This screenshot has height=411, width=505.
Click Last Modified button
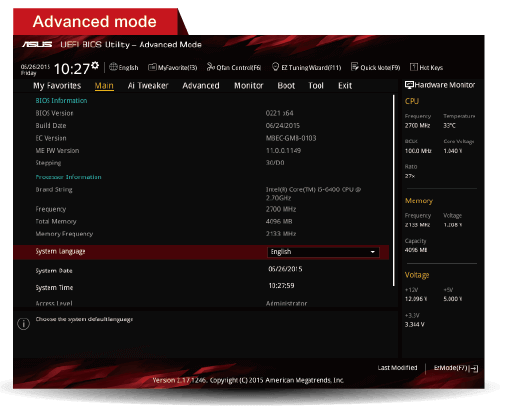[397, 368]
